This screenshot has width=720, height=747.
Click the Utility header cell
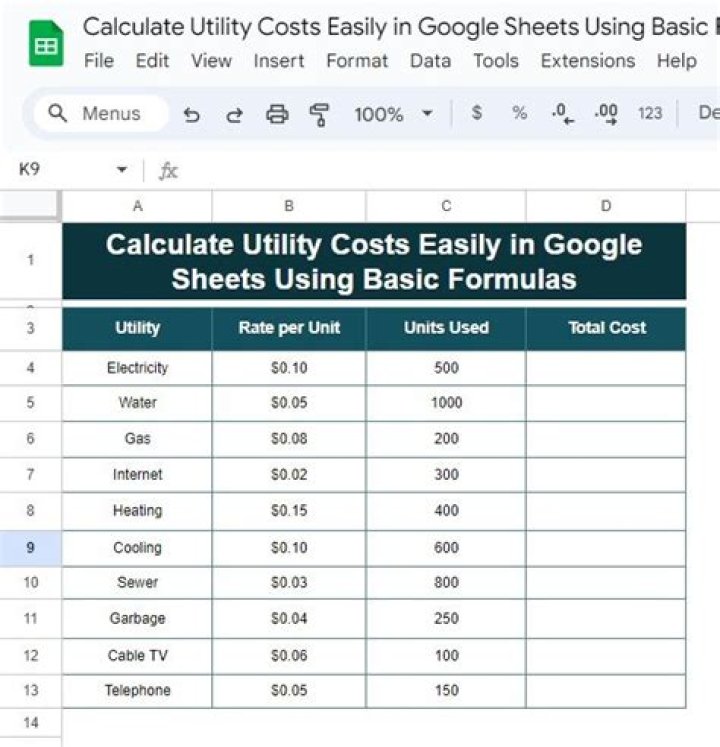tap(137, 328)
